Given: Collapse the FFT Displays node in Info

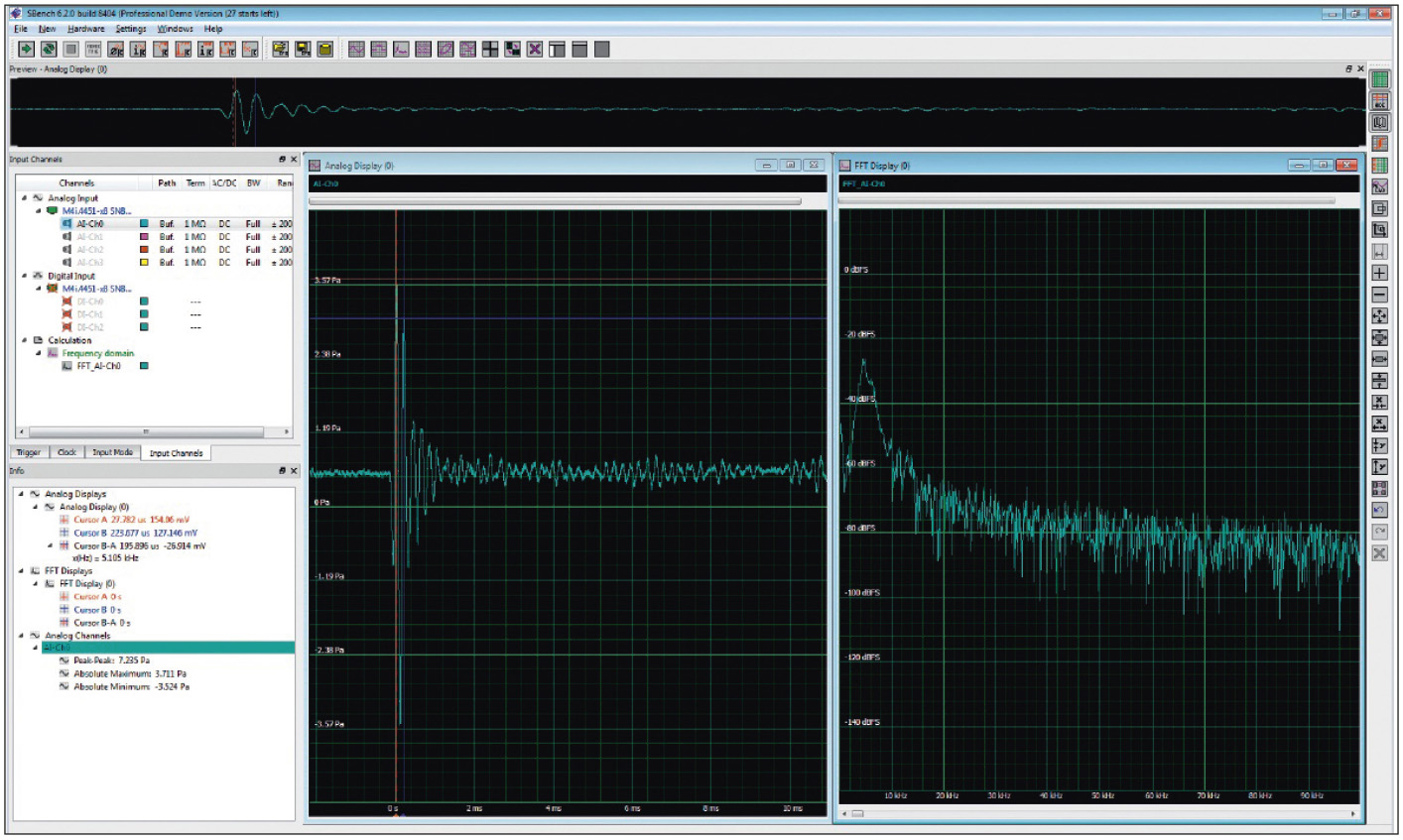Looking at the screenshot, I should tap(21, 571).
